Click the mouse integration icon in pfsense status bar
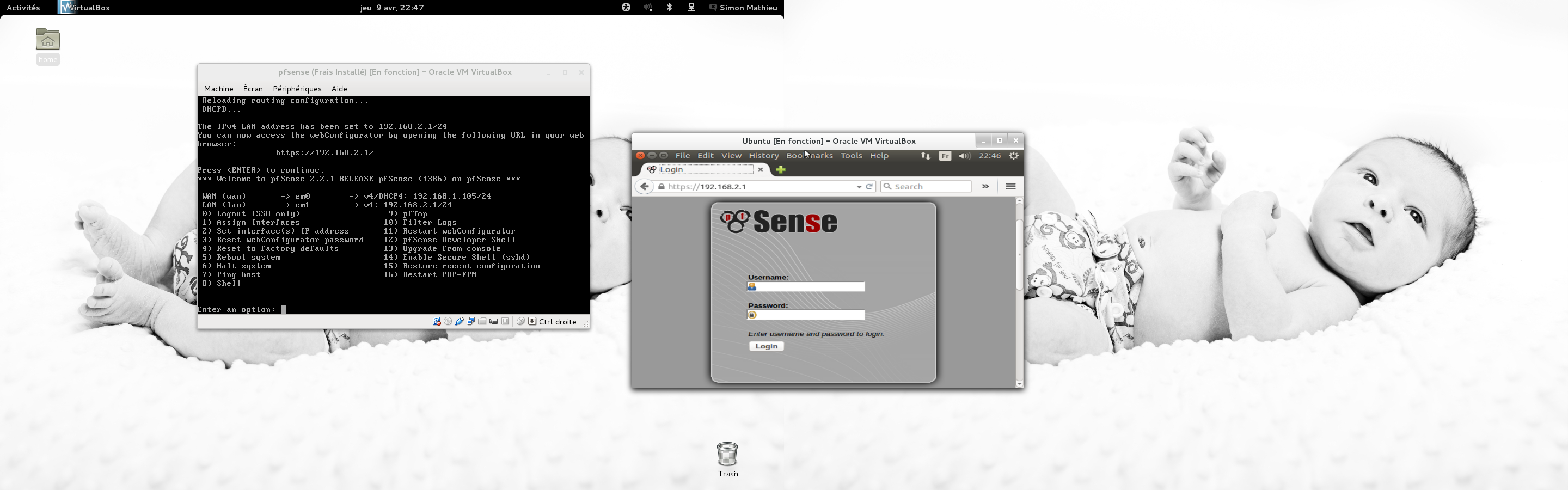The width and height of the screenshot is (1568, 490). (521, 321)
